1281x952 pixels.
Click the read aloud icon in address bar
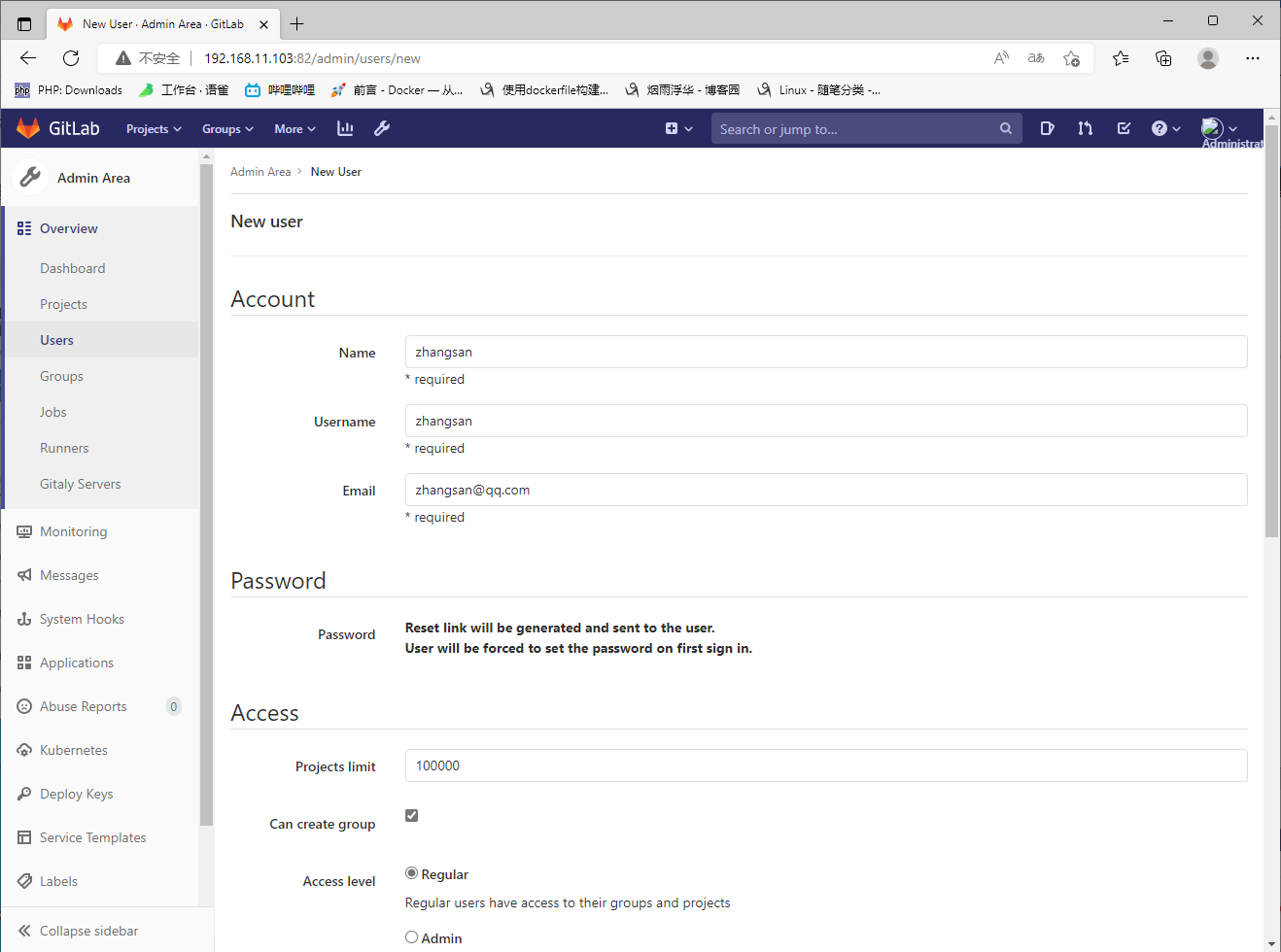coord(1001,58)
